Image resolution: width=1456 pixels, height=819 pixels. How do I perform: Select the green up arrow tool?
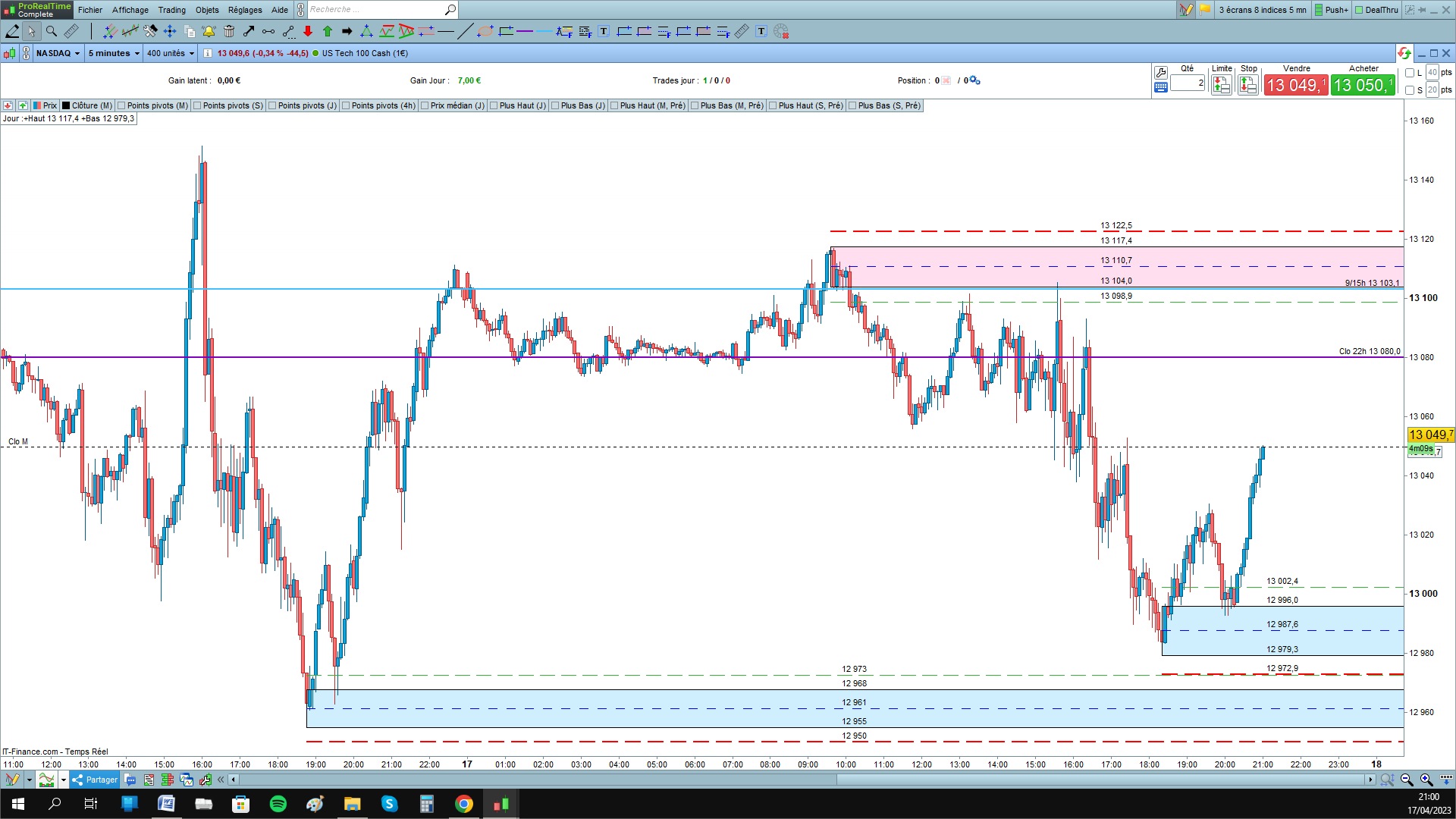(328, 31)
